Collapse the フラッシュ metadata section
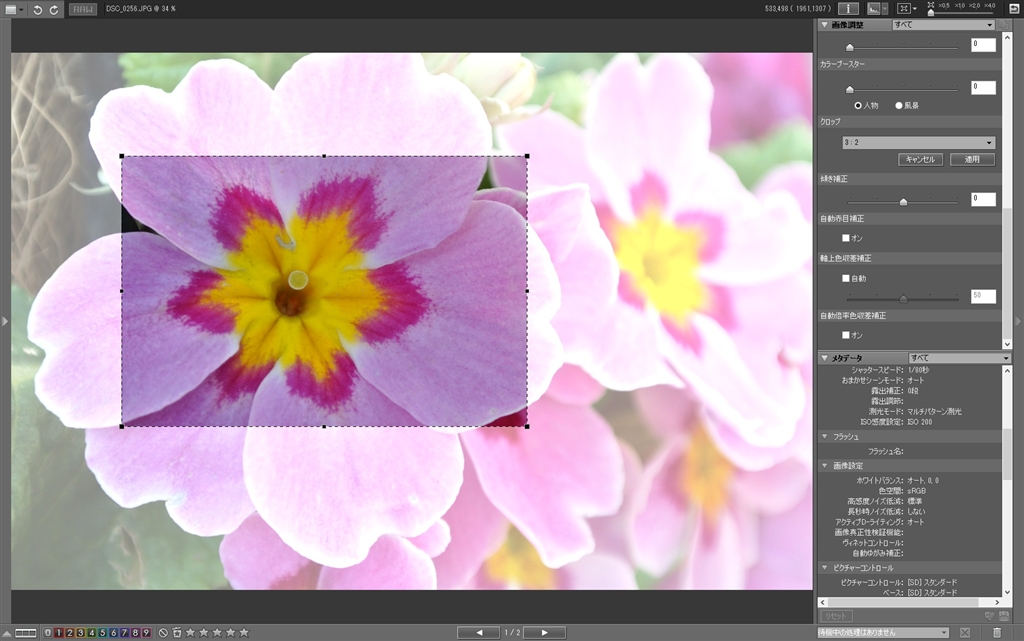Screen dimensions: 1024x641 click(824, 436)
